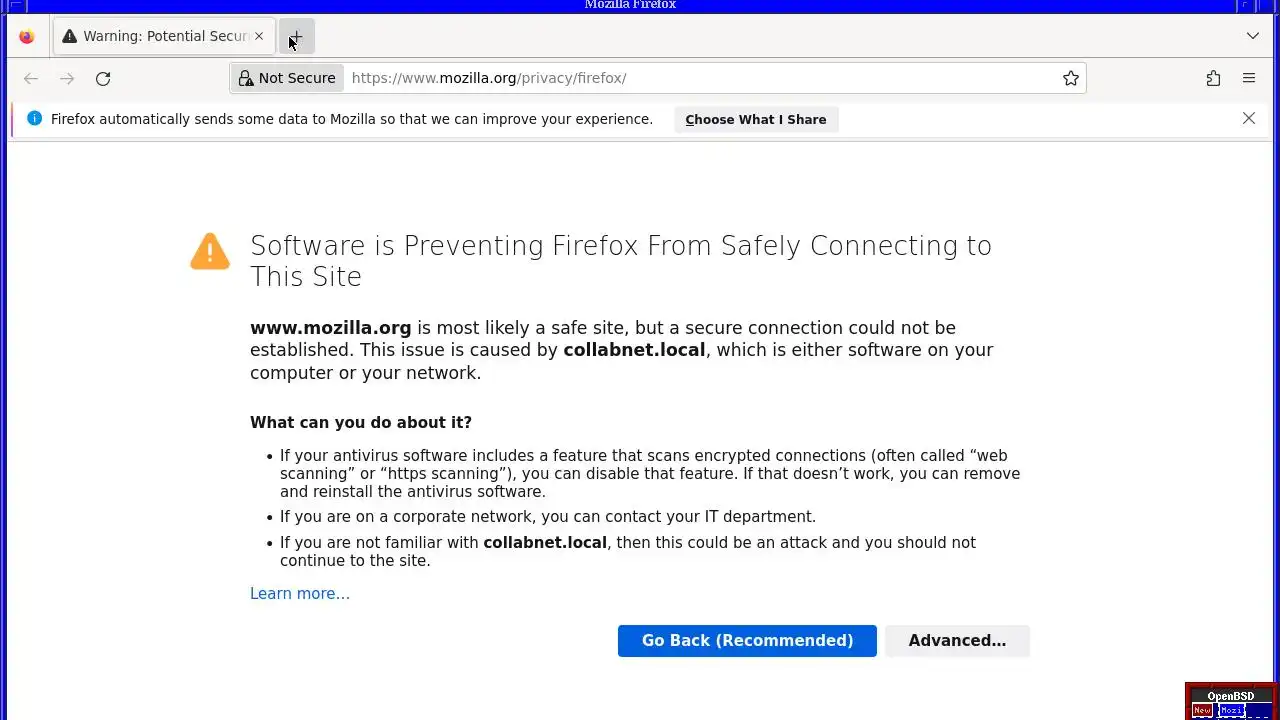This screenshot has width=1280, height=720.
Task: Reload the current page
Action: click(x=103, y=78)
